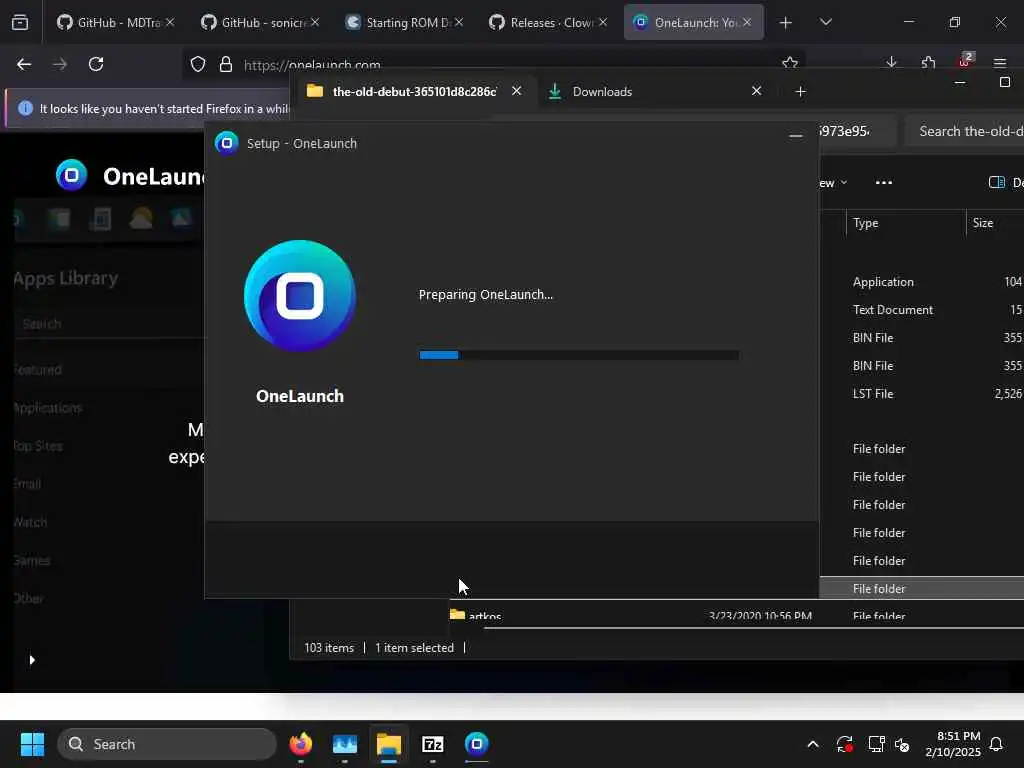The height and width of the screenshot is (768, 1024).
Task: Open the tracking protection shield icon
Action: pos(198,64)
